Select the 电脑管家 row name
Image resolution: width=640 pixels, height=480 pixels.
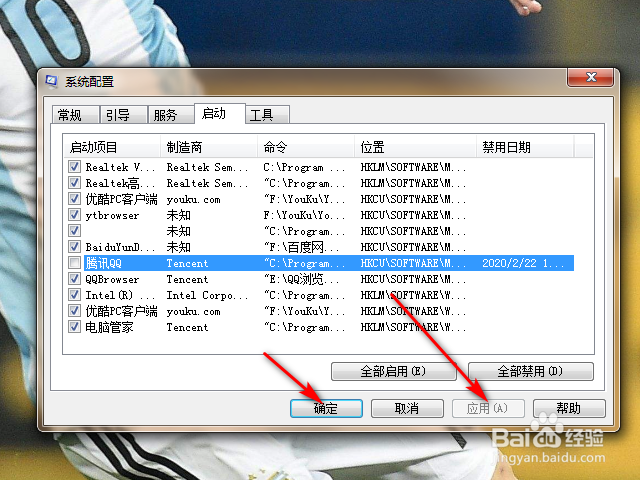[x=109, y=327]
